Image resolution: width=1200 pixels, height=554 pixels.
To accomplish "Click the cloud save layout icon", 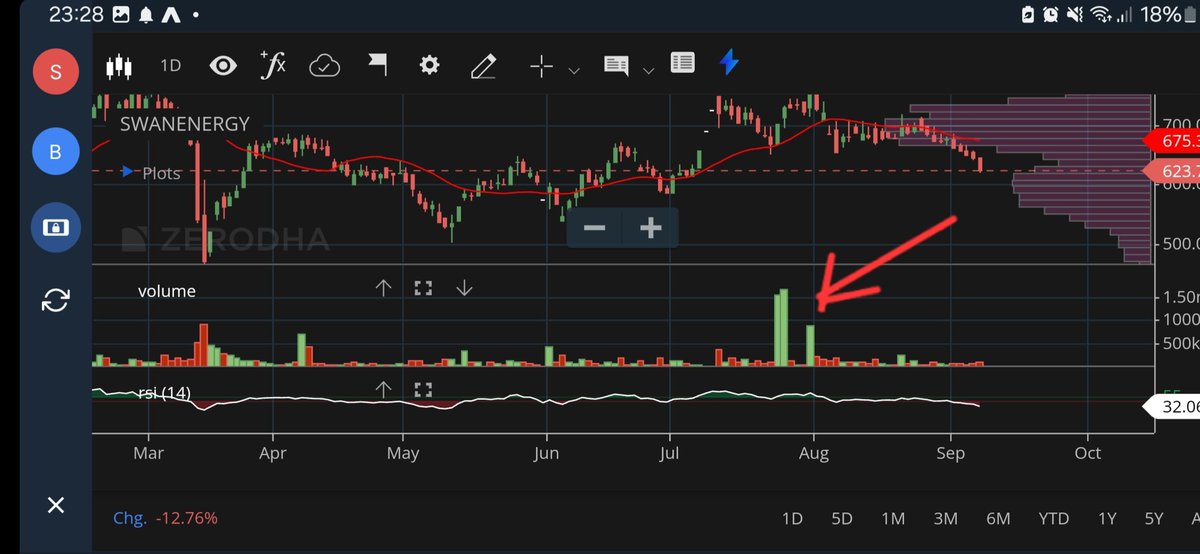I will tap(325, 66).
